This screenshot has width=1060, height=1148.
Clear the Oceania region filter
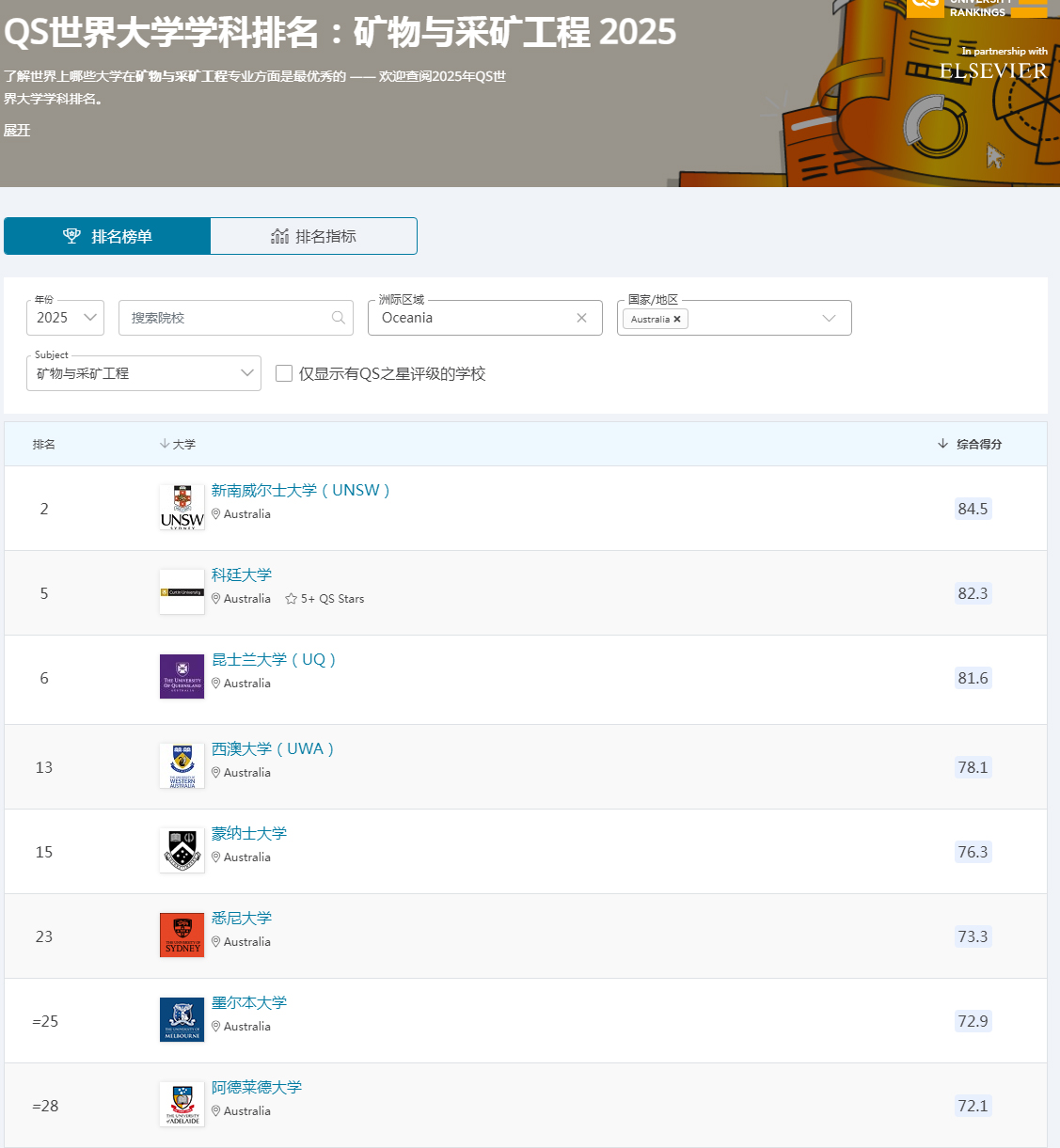pyautogui.click(x=581, y=318)
